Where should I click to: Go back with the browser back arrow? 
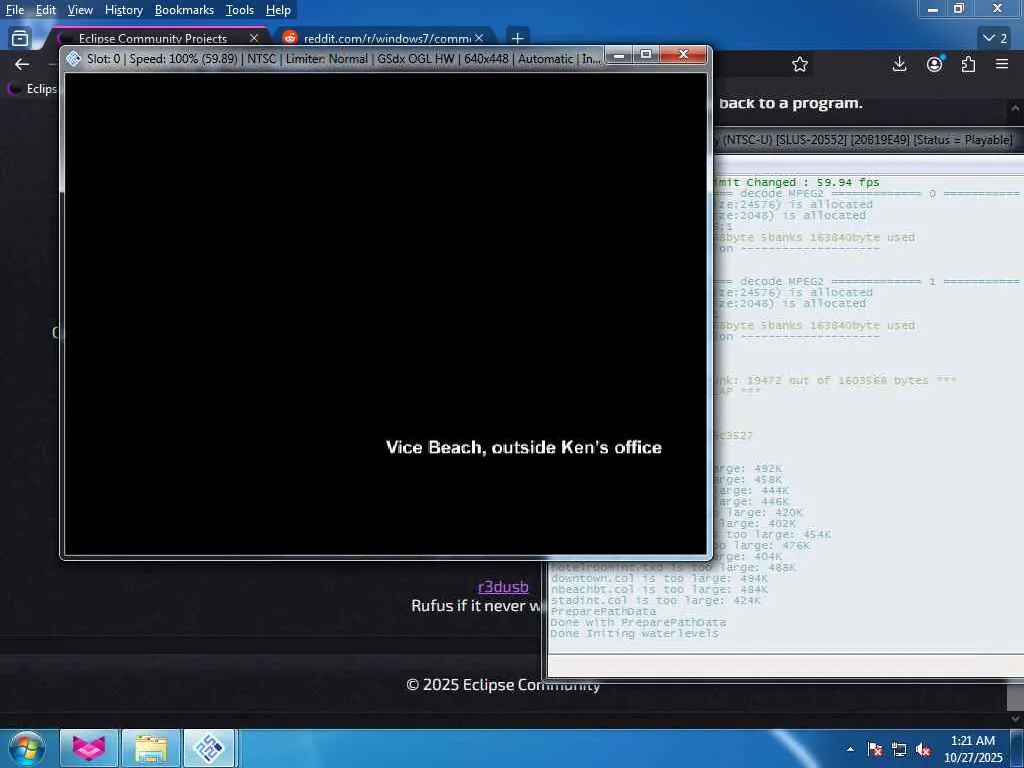point(22,64)
